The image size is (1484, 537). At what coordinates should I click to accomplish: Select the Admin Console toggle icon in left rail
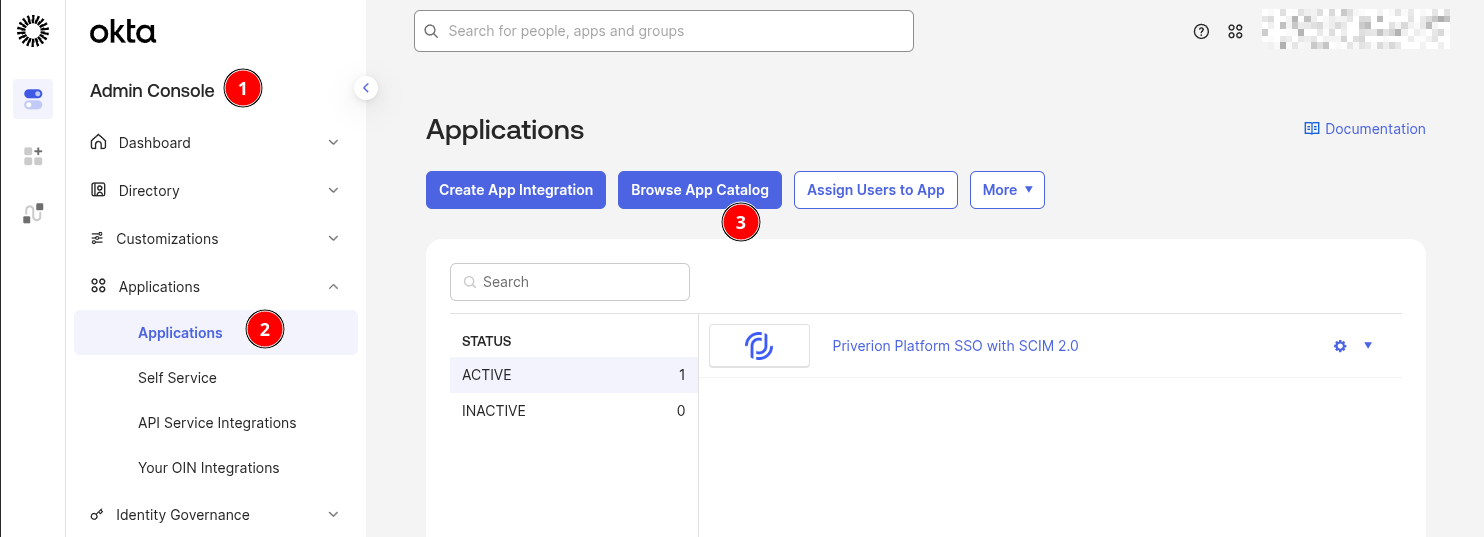pos(33,99)
